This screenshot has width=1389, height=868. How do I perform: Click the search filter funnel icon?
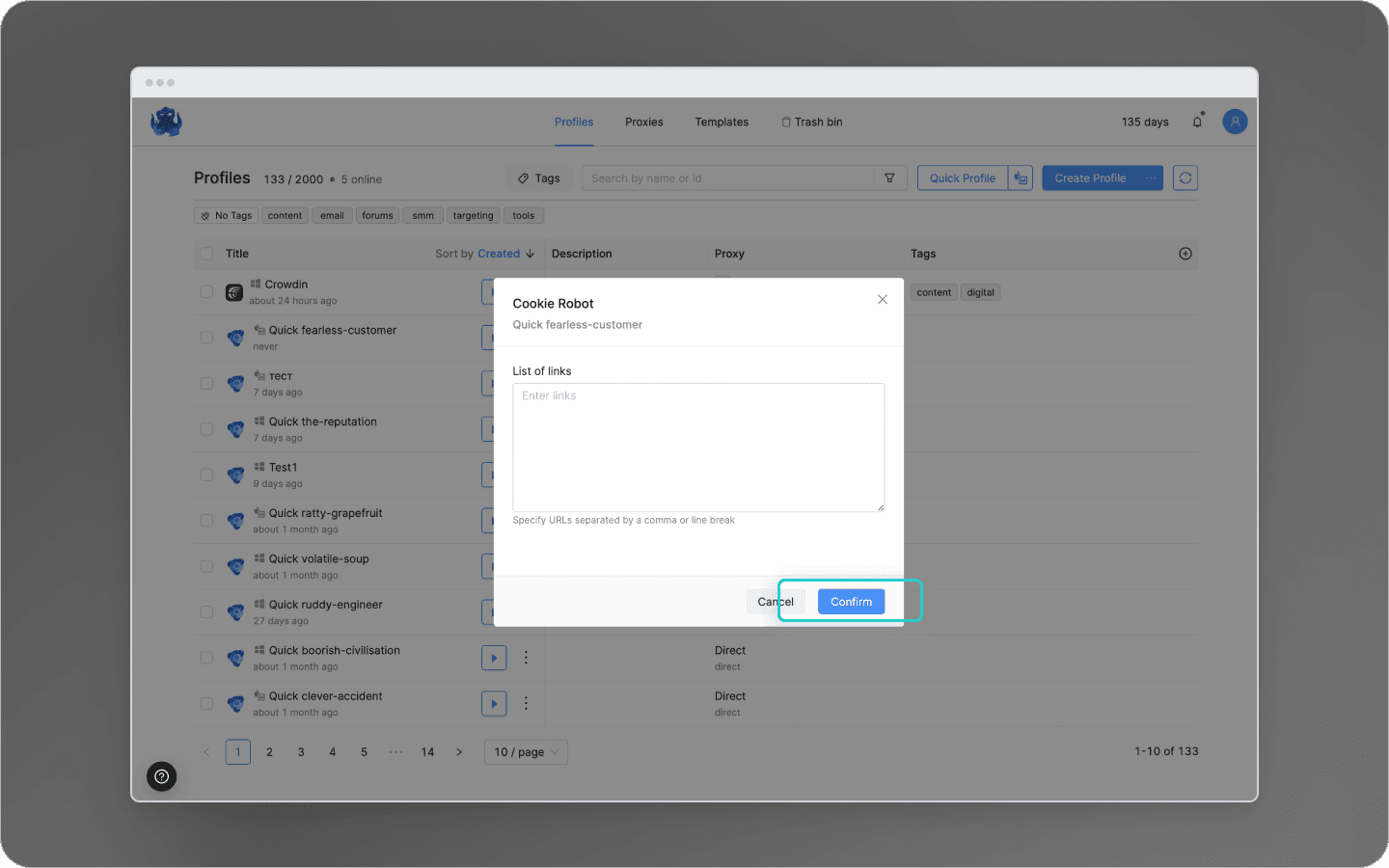pyautogui.click(x=889, y=178)
